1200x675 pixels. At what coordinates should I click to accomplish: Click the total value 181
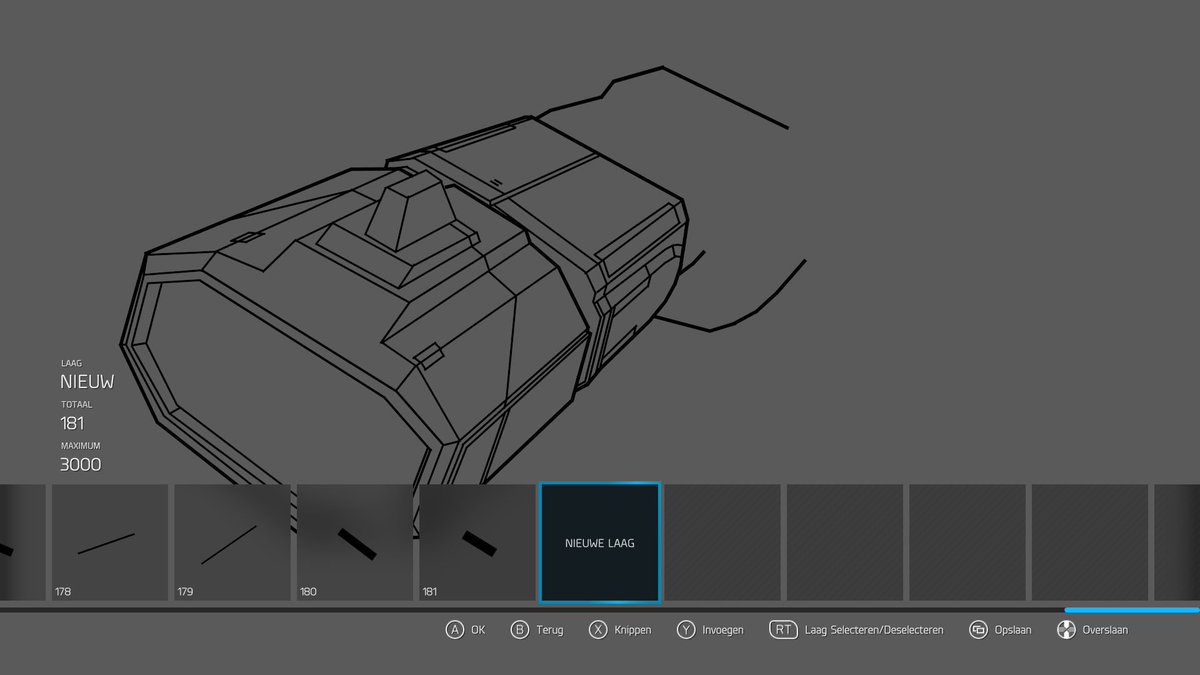(72, 423)
